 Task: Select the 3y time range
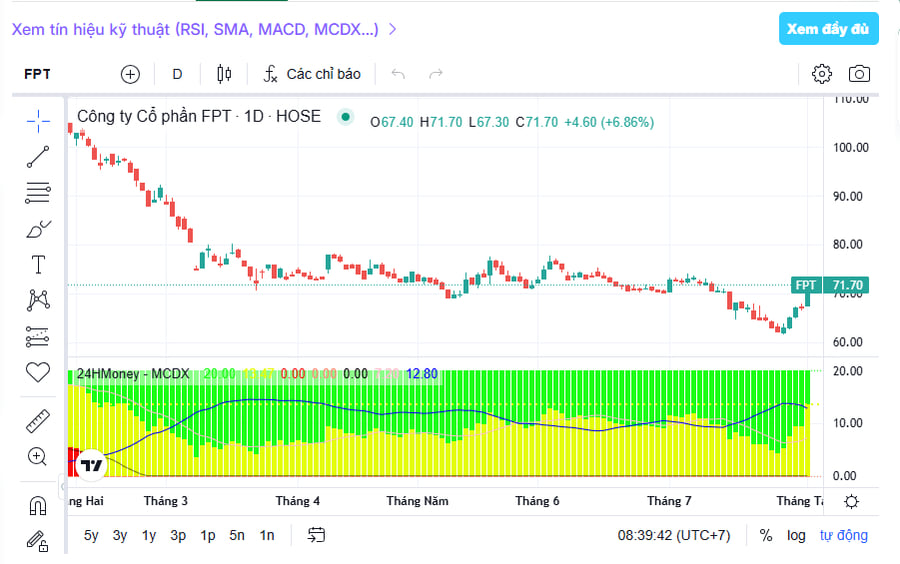click(x=119, y=535)
